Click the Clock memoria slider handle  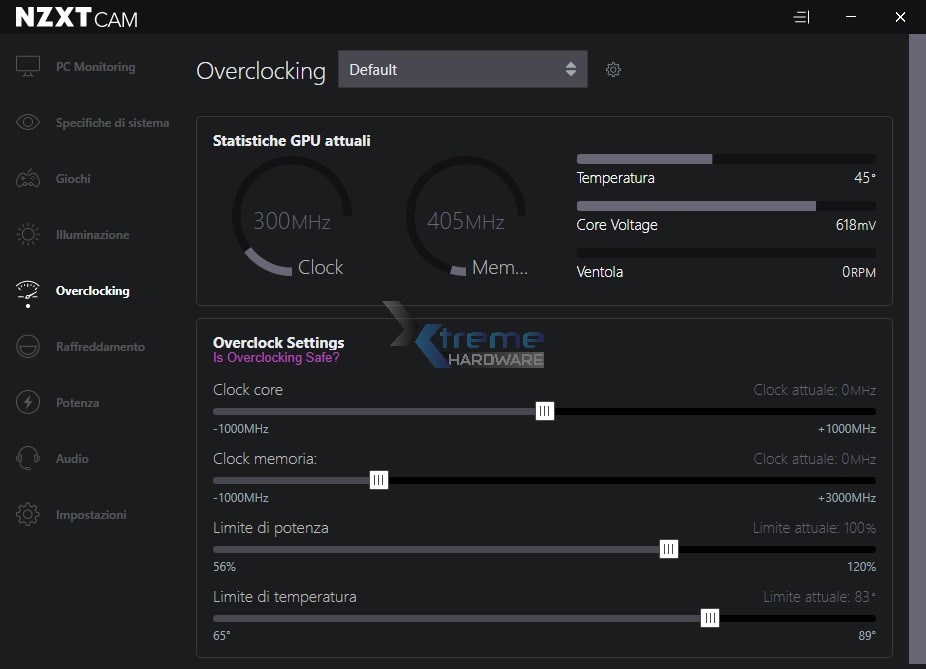(379, 480)
